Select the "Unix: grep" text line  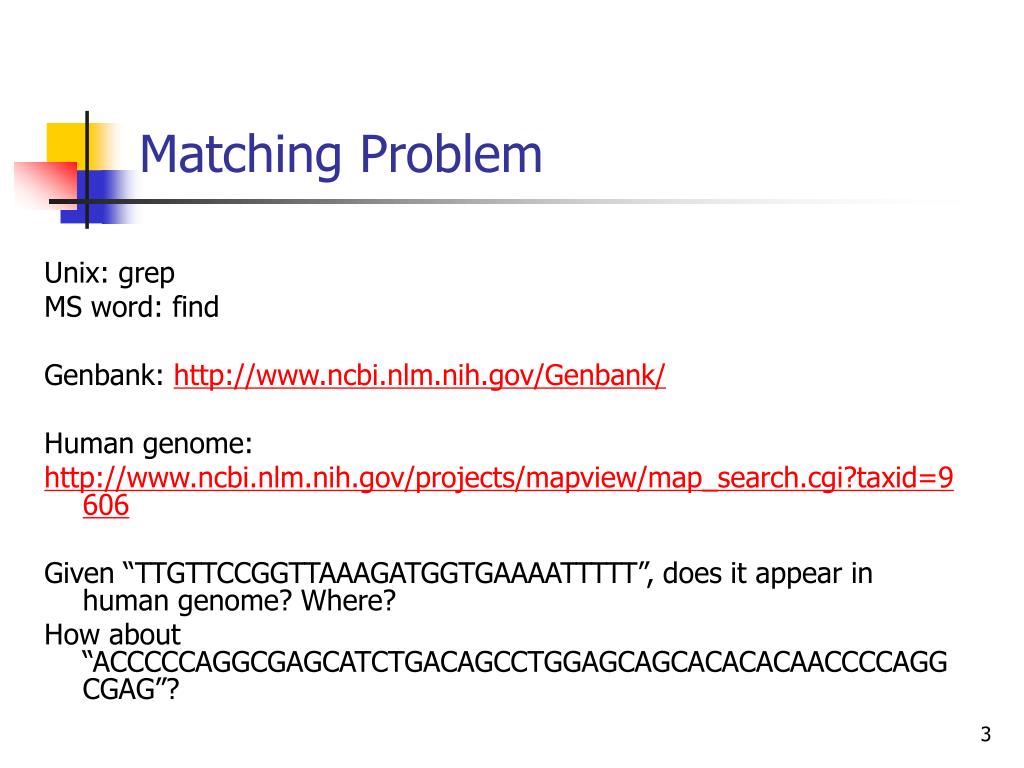[109, 273]
